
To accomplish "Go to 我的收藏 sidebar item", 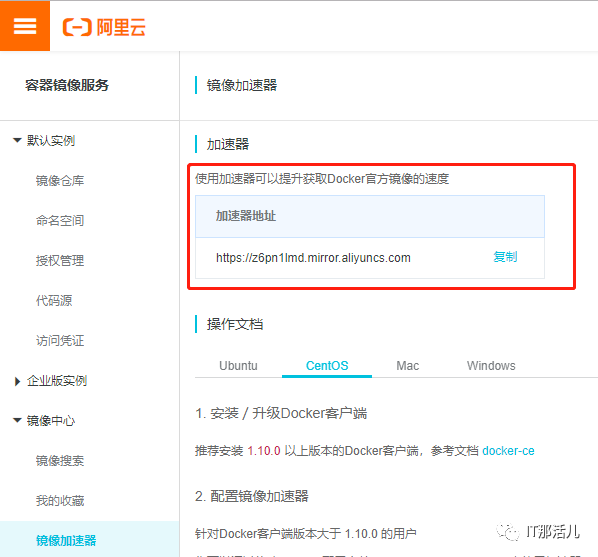I will pos(60,501).
